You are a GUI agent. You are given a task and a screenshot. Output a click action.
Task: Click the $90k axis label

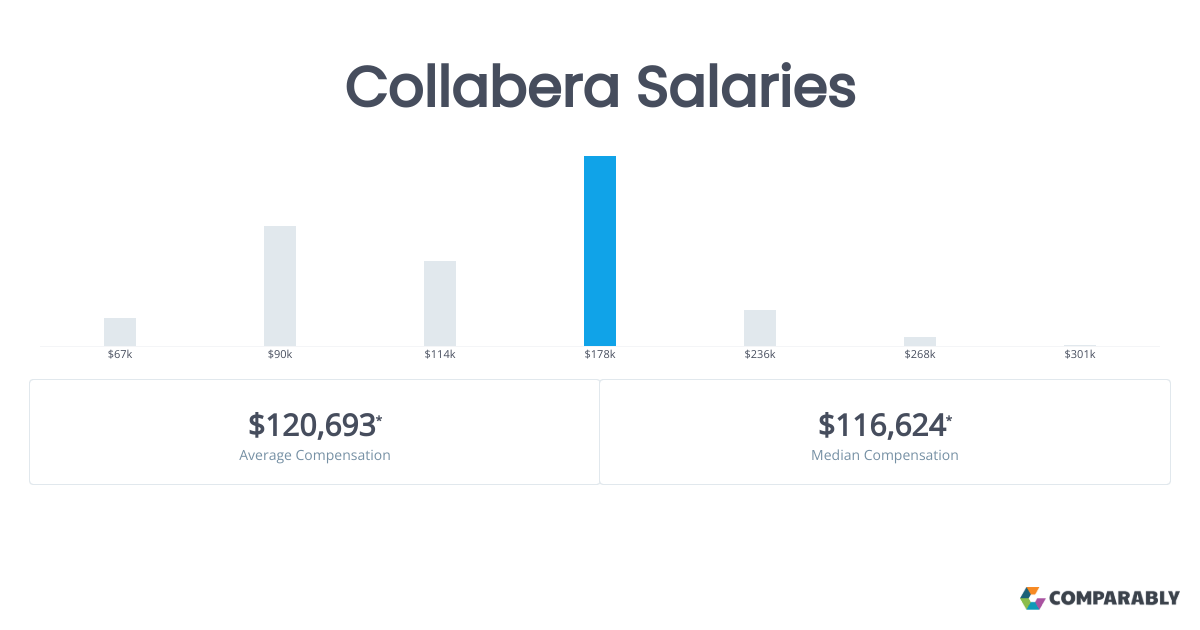tap(280, 355)
